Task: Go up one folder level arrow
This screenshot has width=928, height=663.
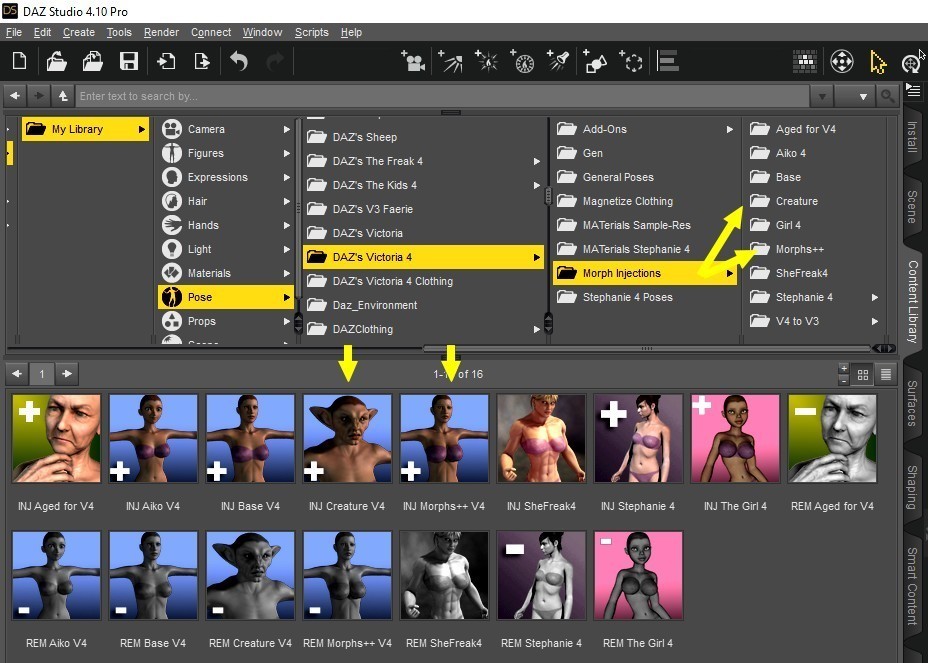Action: click(63, 96)
